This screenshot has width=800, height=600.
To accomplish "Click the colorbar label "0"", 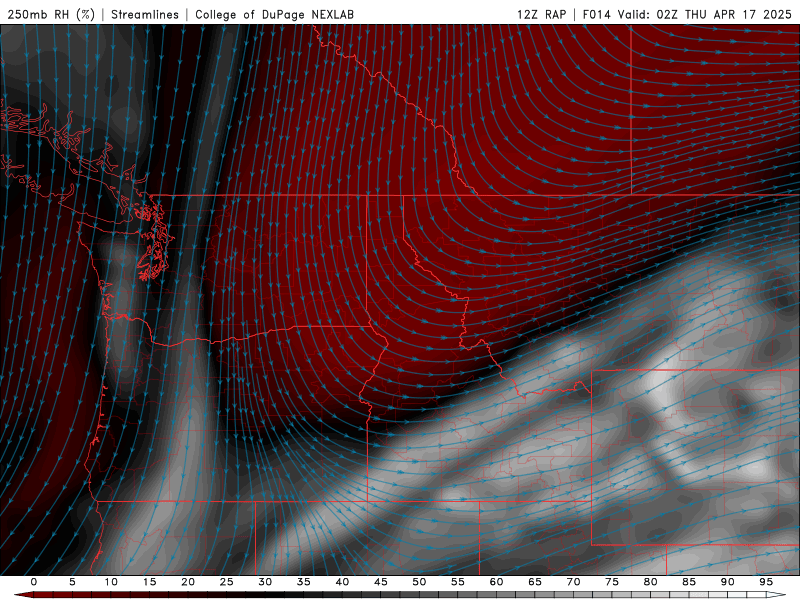I will click(x=34, y=582).
